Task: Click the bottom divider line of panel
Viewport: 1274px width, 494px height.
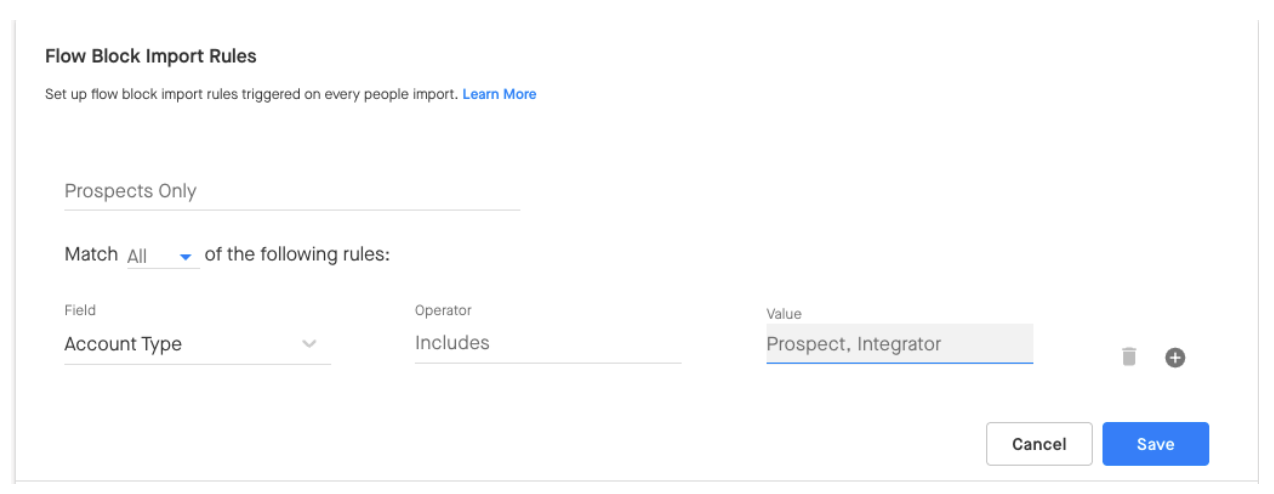Action: point(637,481)
